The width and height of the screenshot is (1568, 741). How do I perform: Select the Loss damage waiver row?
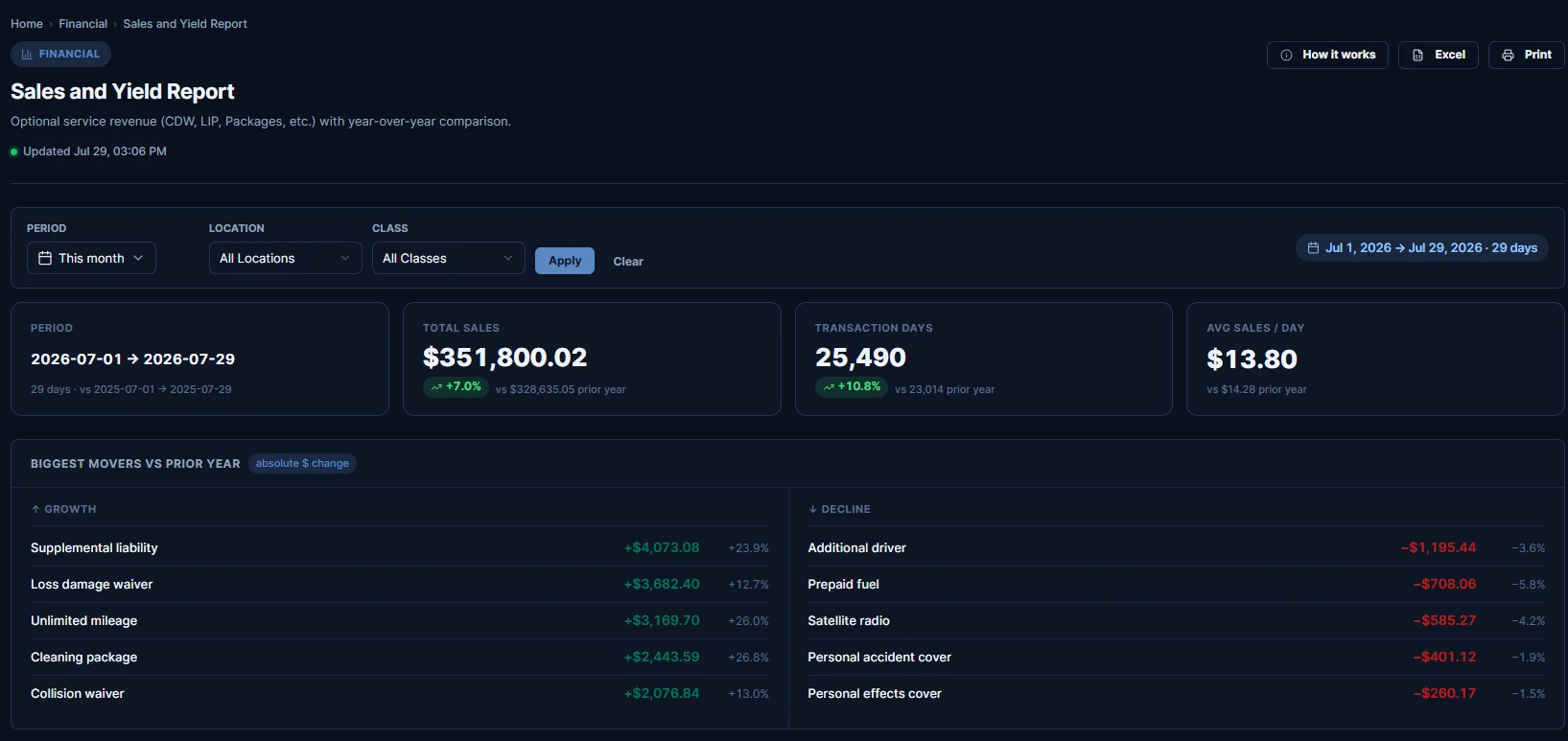point(400,585)
